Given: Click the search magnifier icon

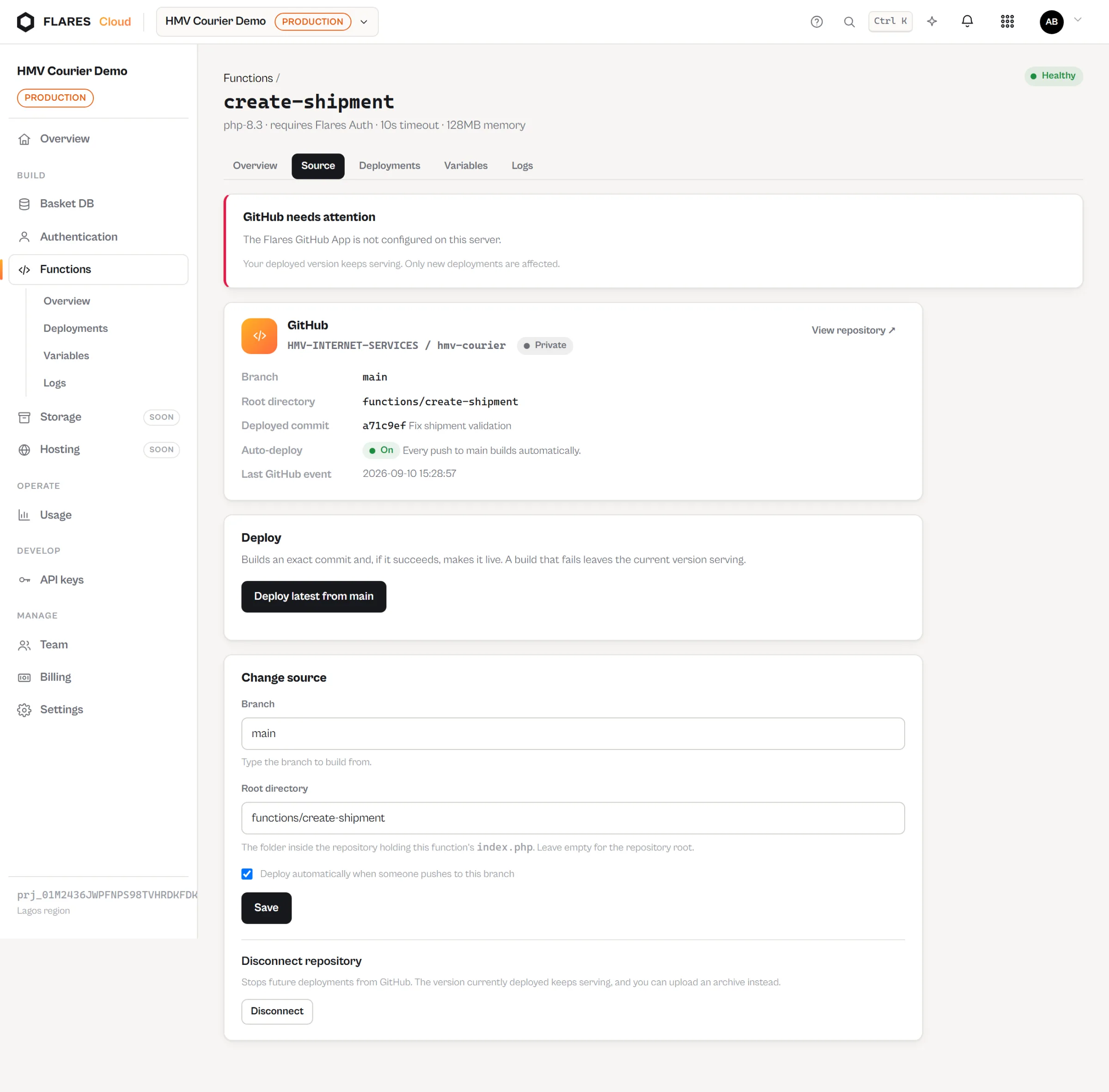Looking at the screenshot, I should (849, 22).
